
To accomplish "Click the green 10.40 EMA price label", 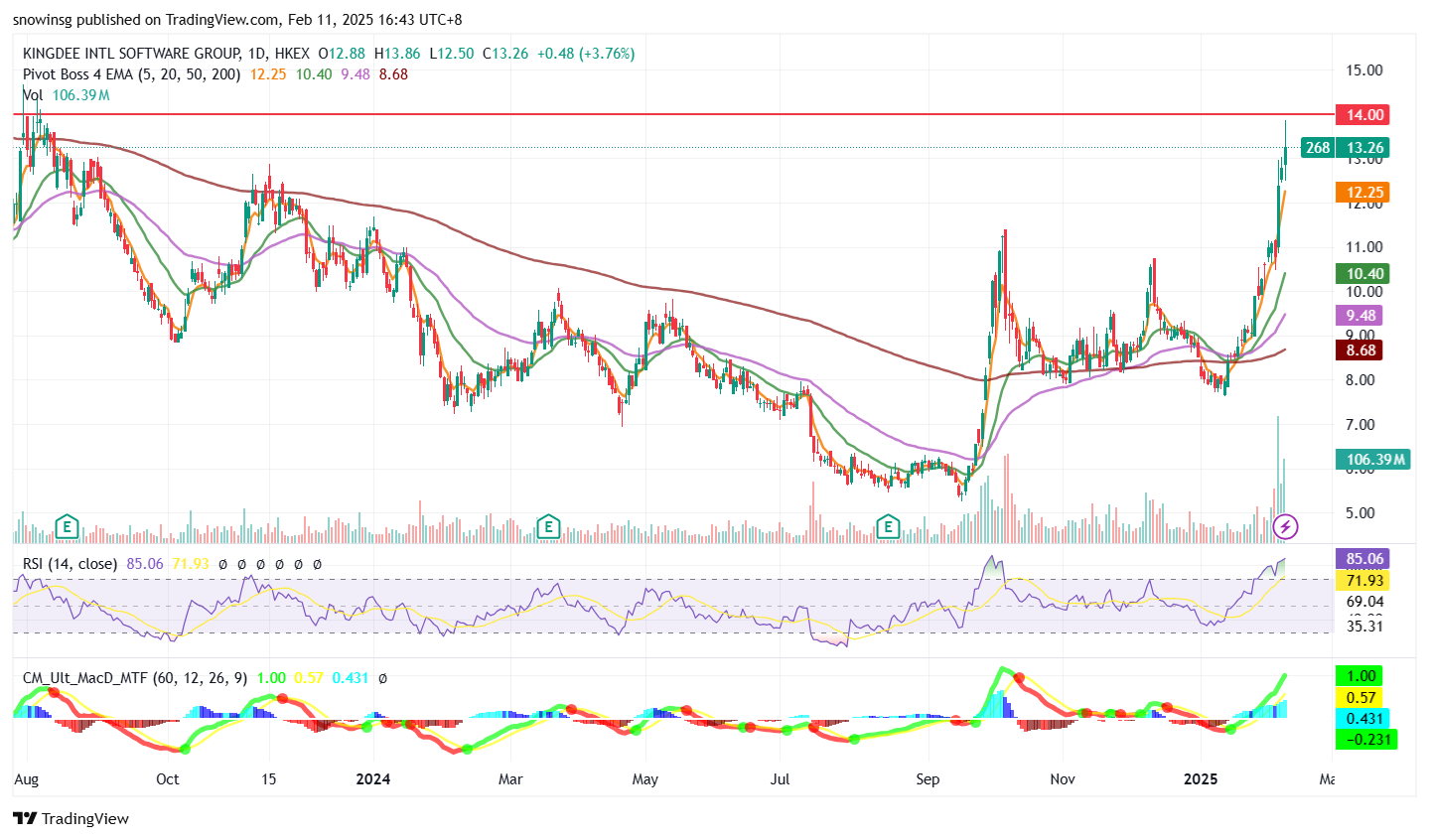I will click(x=1361, y=274).
